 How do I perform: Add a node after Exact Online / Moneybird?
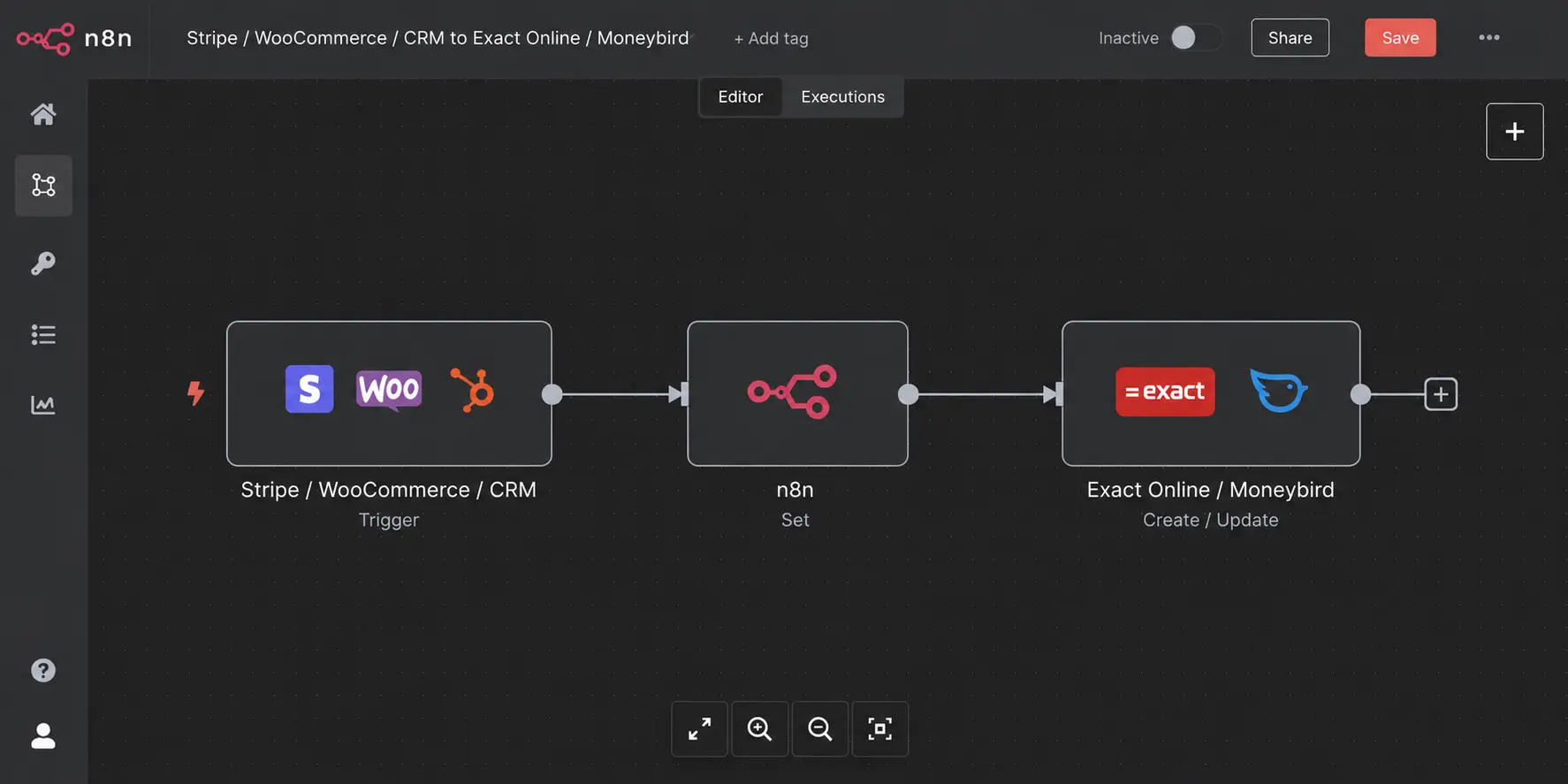(1441, 394)
